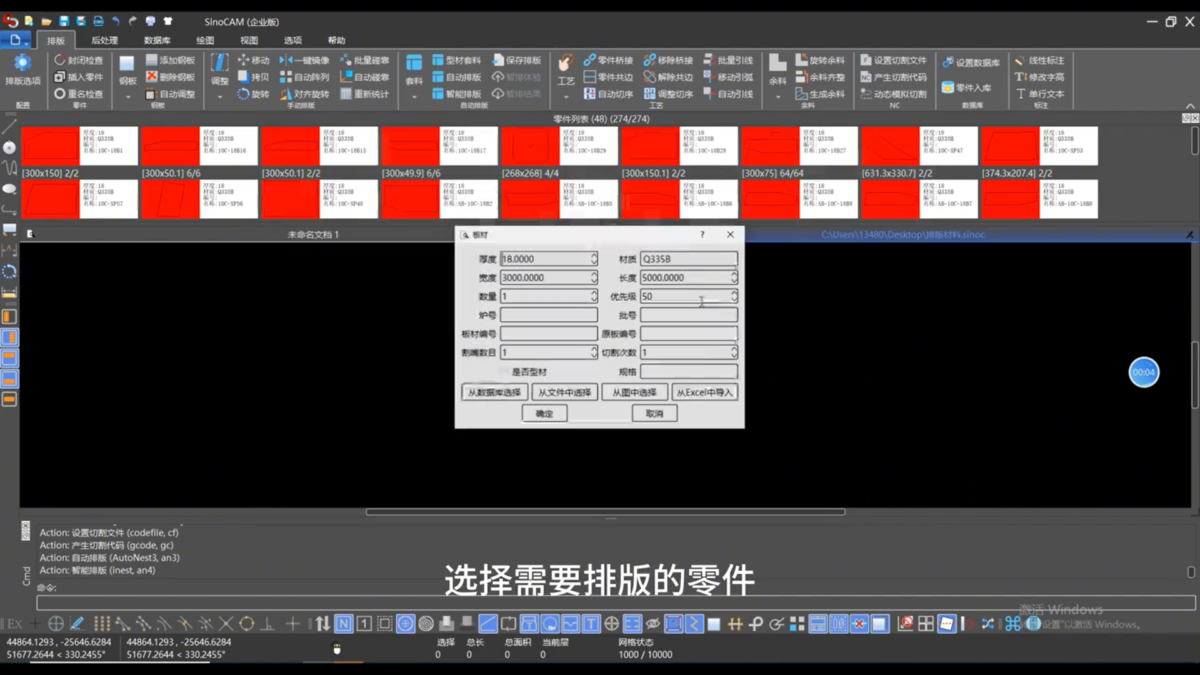Viewport: 1200px width, 675px height.
Task: Click the 切割次数 spinner arrows
Action: (733, 352)
